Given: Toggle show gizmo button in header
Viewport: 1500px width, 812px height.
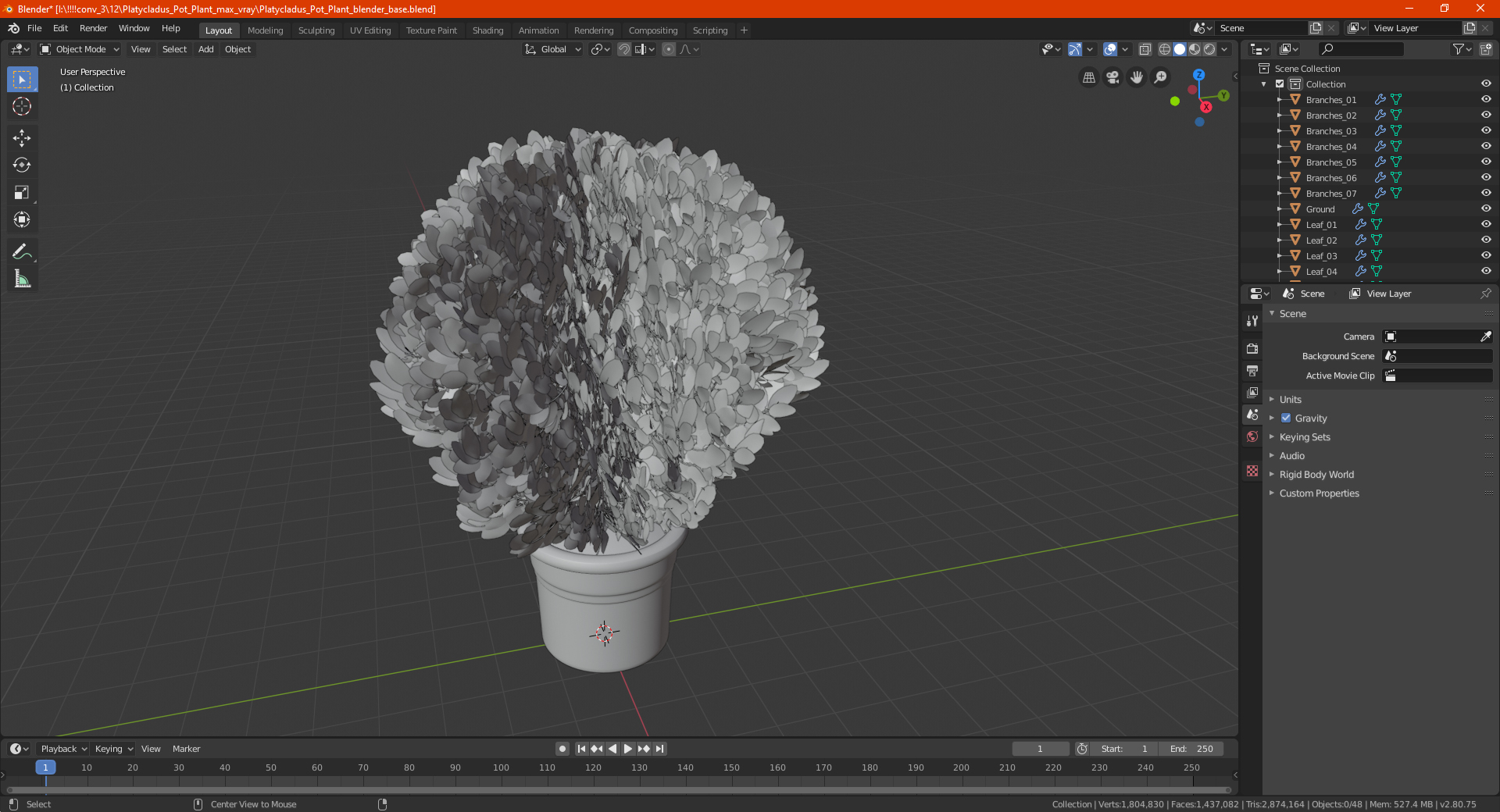Looking at the screenshot, I should pyautogui.click(x=1075, y=49).
